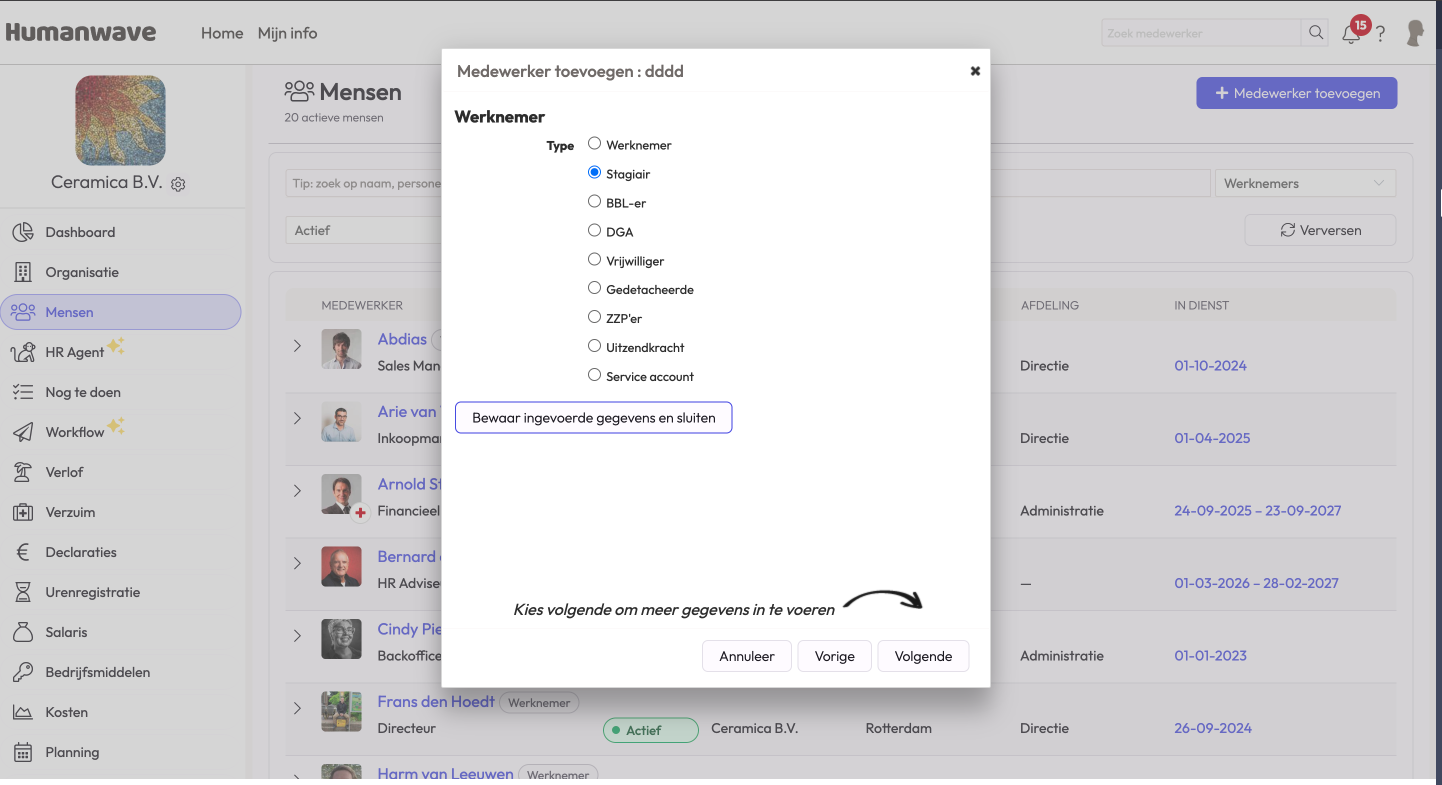Close the Medewerker toevoegen dialog

[975, 71]
